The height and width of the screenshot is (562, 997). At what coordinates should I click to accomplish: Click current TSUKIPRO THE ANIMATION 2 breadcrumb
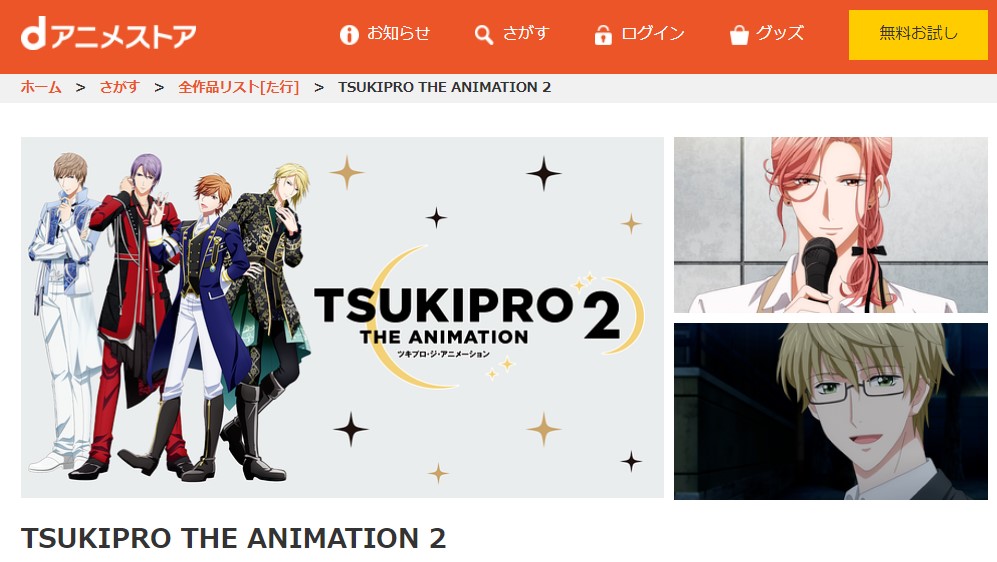point(444,87)
